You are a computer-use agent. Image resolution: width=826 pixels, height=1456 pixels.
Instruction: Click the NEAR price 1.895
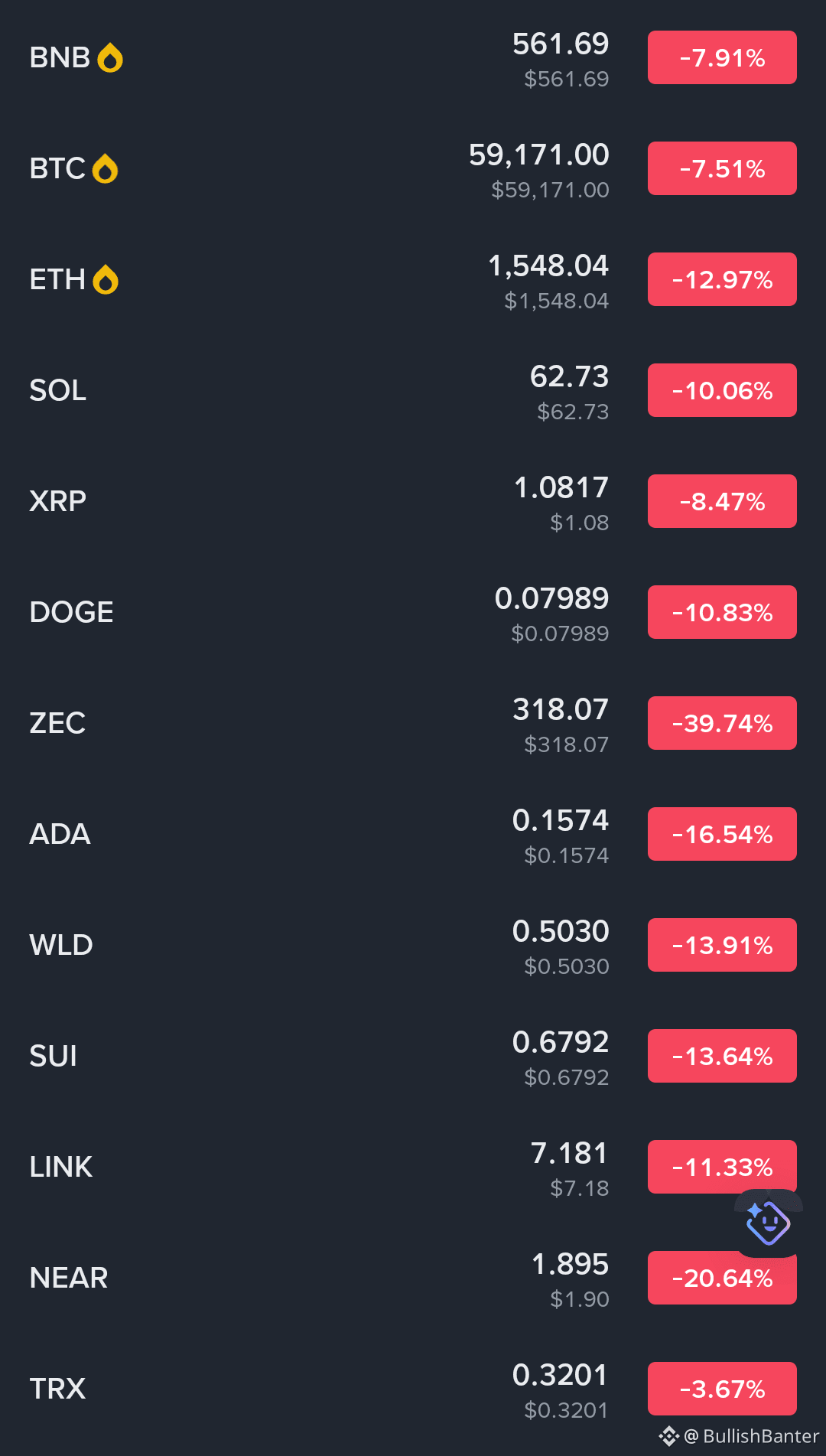point(570,1264)
